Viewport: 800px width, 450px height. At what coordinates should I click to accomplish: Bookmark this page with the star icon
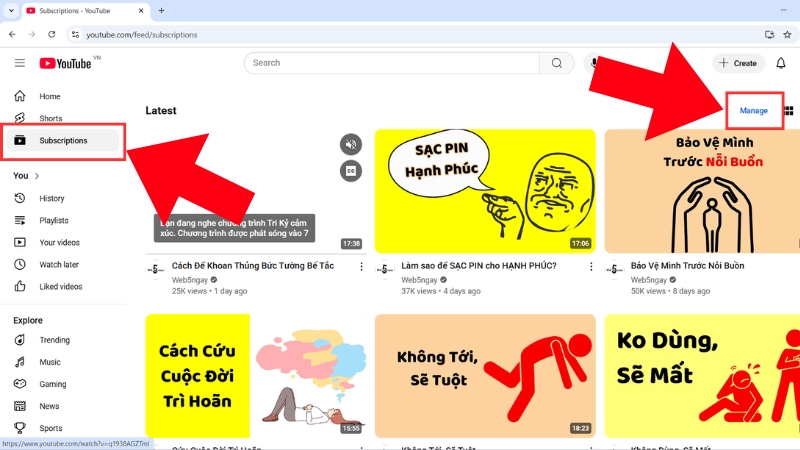(787, 35)
